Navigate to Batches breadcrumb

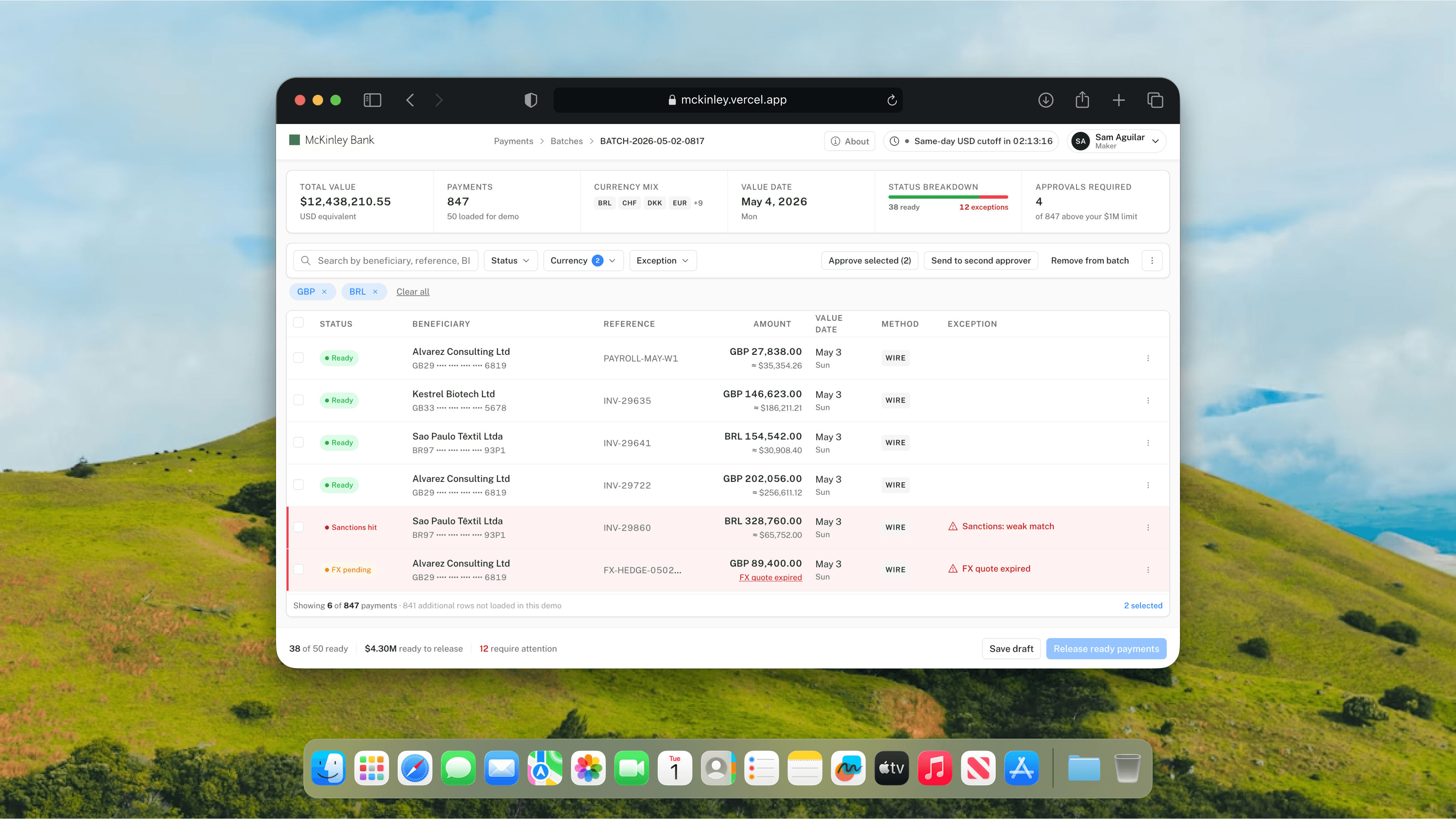[566, 141]
